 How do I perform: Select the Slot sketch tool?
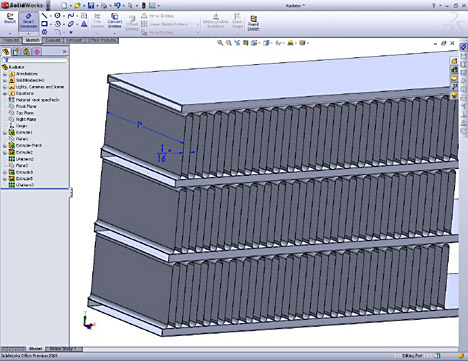(71, 24)
